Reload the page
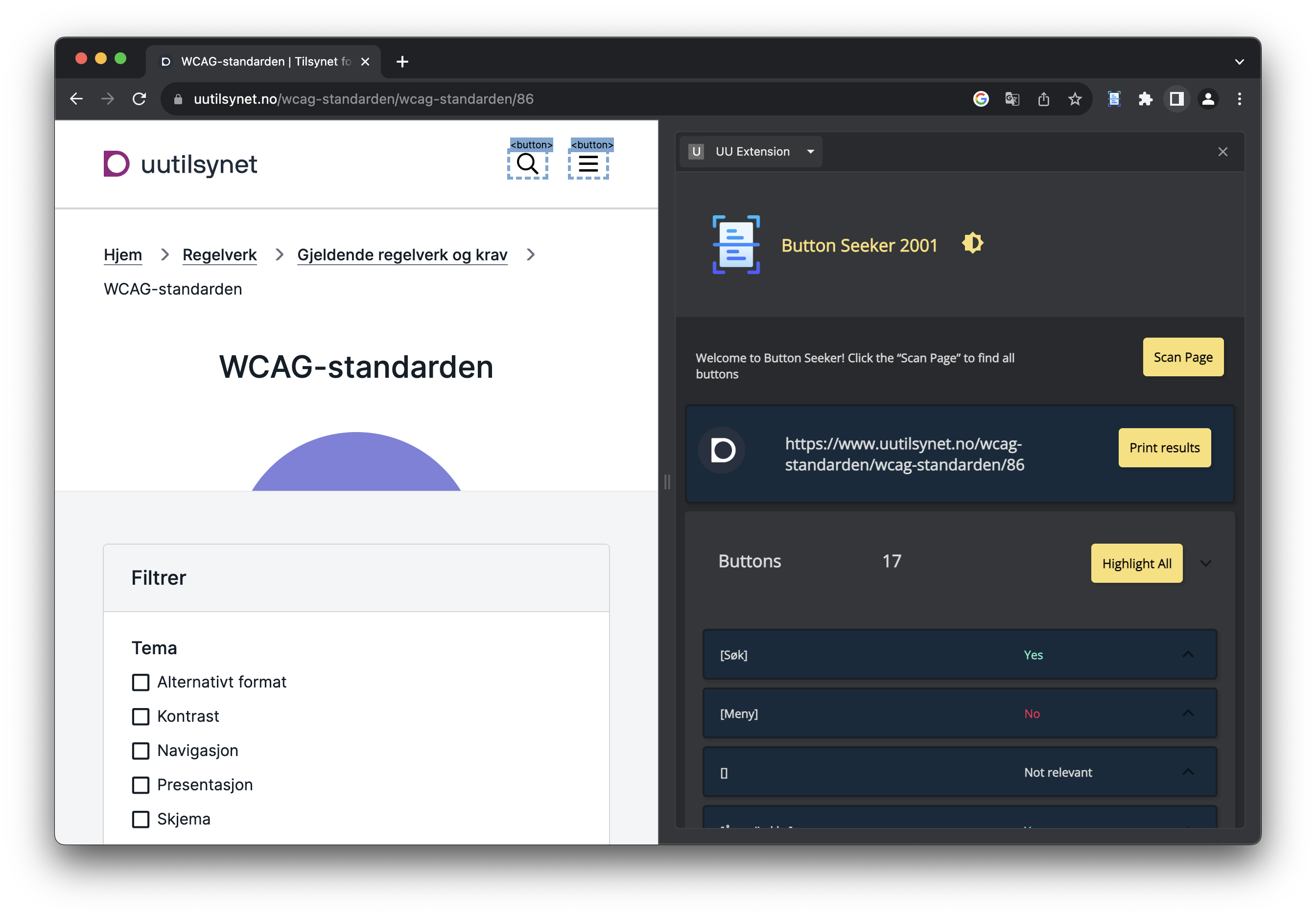 (139, 99)
